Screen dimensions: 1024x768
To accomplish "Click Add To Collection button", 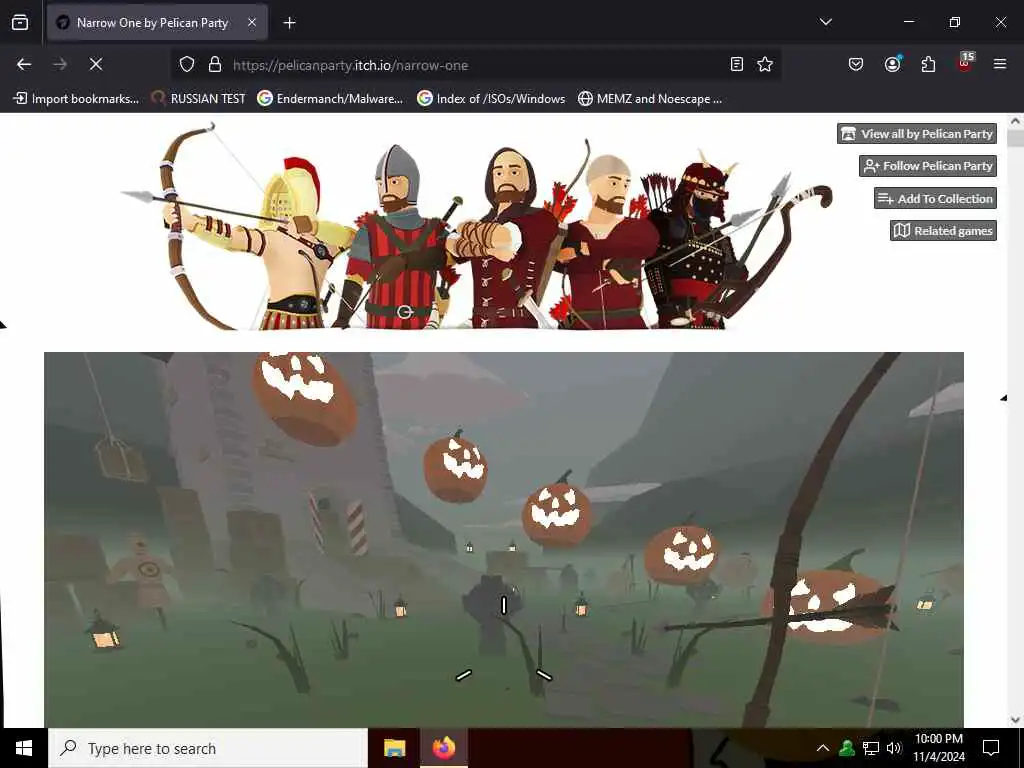I will tap(935, 199).
